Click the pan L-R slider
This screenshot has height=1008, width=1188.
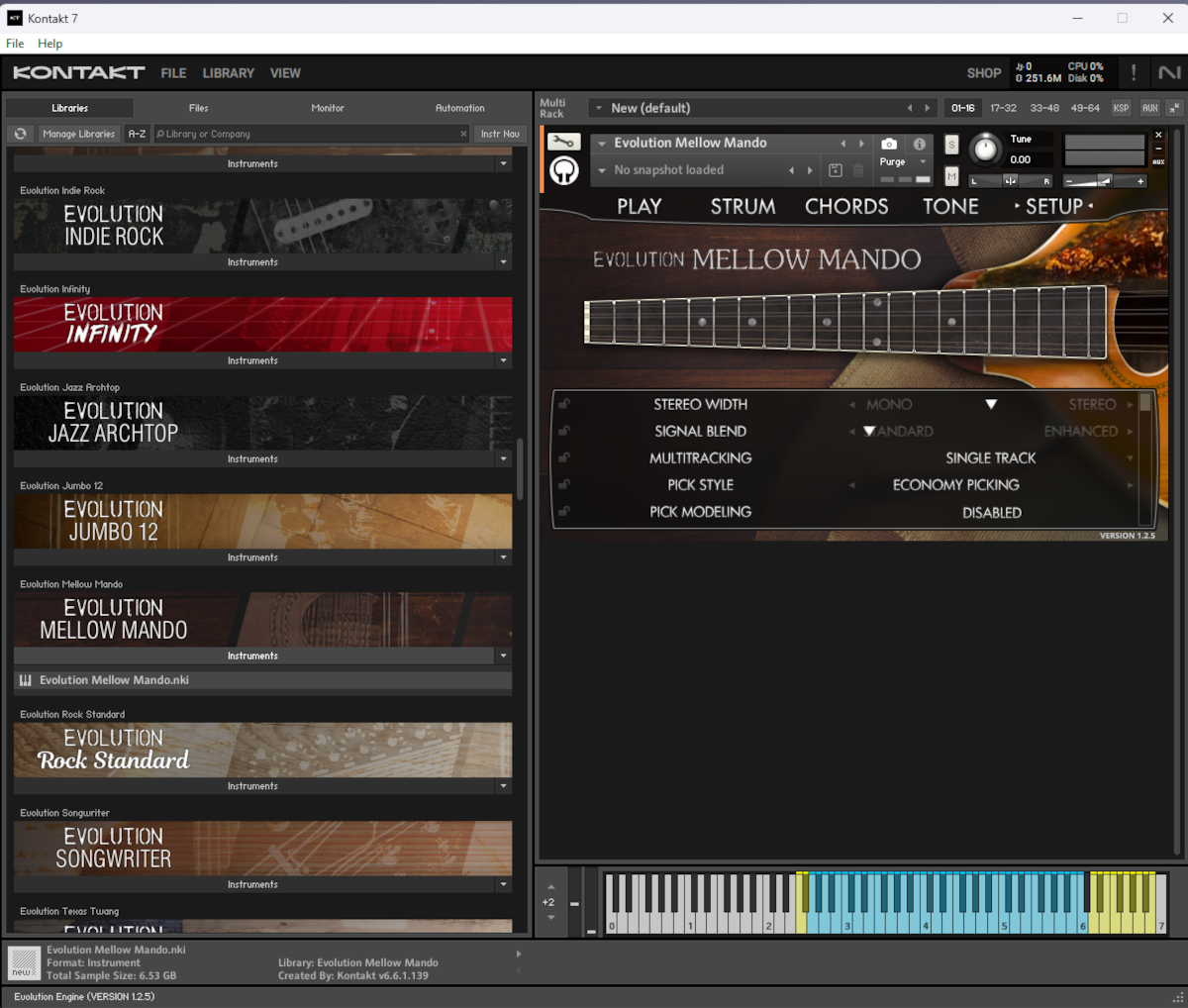pyautogui.click(x=1010, y=181)
